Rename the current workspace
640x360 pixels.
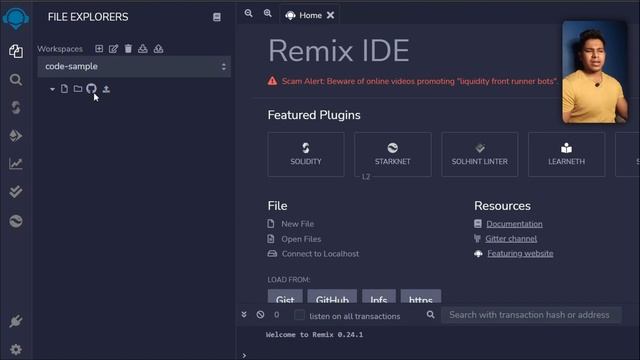[x=113, y=49]
